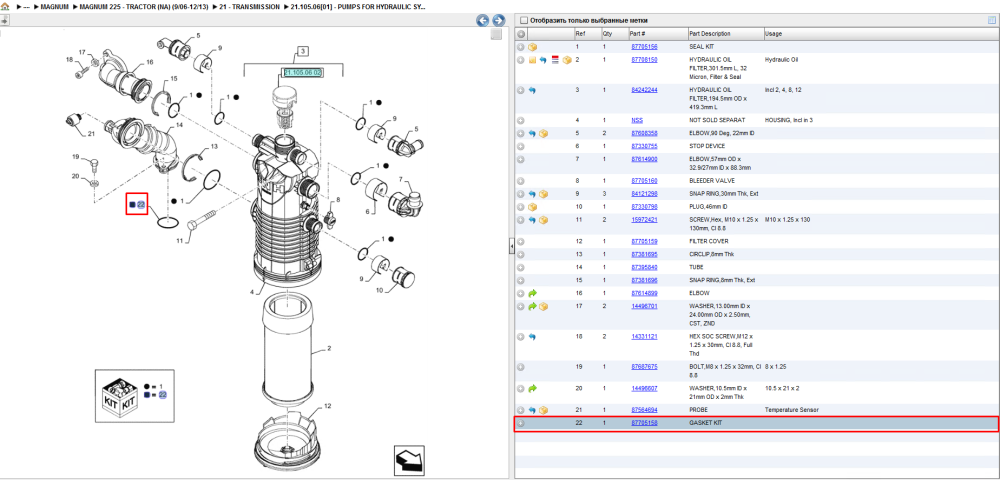1000x480 pixels.
Task: Add TUBE row via plus icon
Action: pyautogui.click(x=520, y=268)
